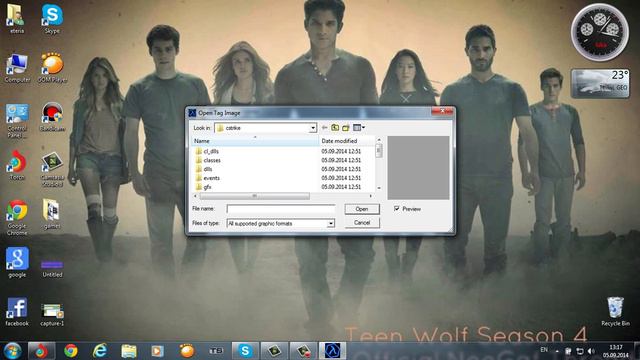Create a new folder in dialog
Viewport: 640px width, 360px height.
click(x=346, y=128)
